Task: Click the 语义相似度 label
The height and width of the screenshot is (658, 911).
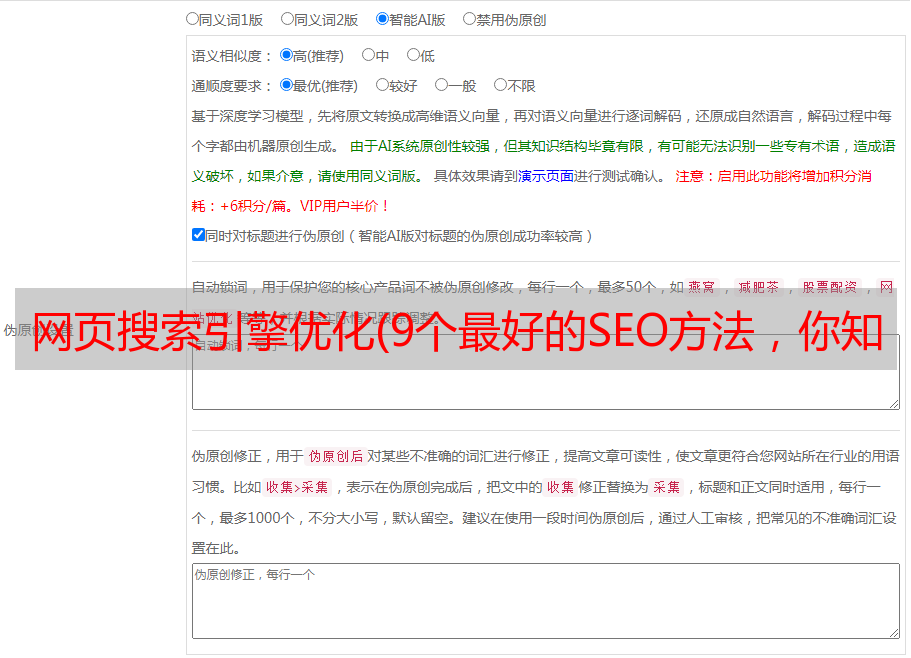Action: 231,56
